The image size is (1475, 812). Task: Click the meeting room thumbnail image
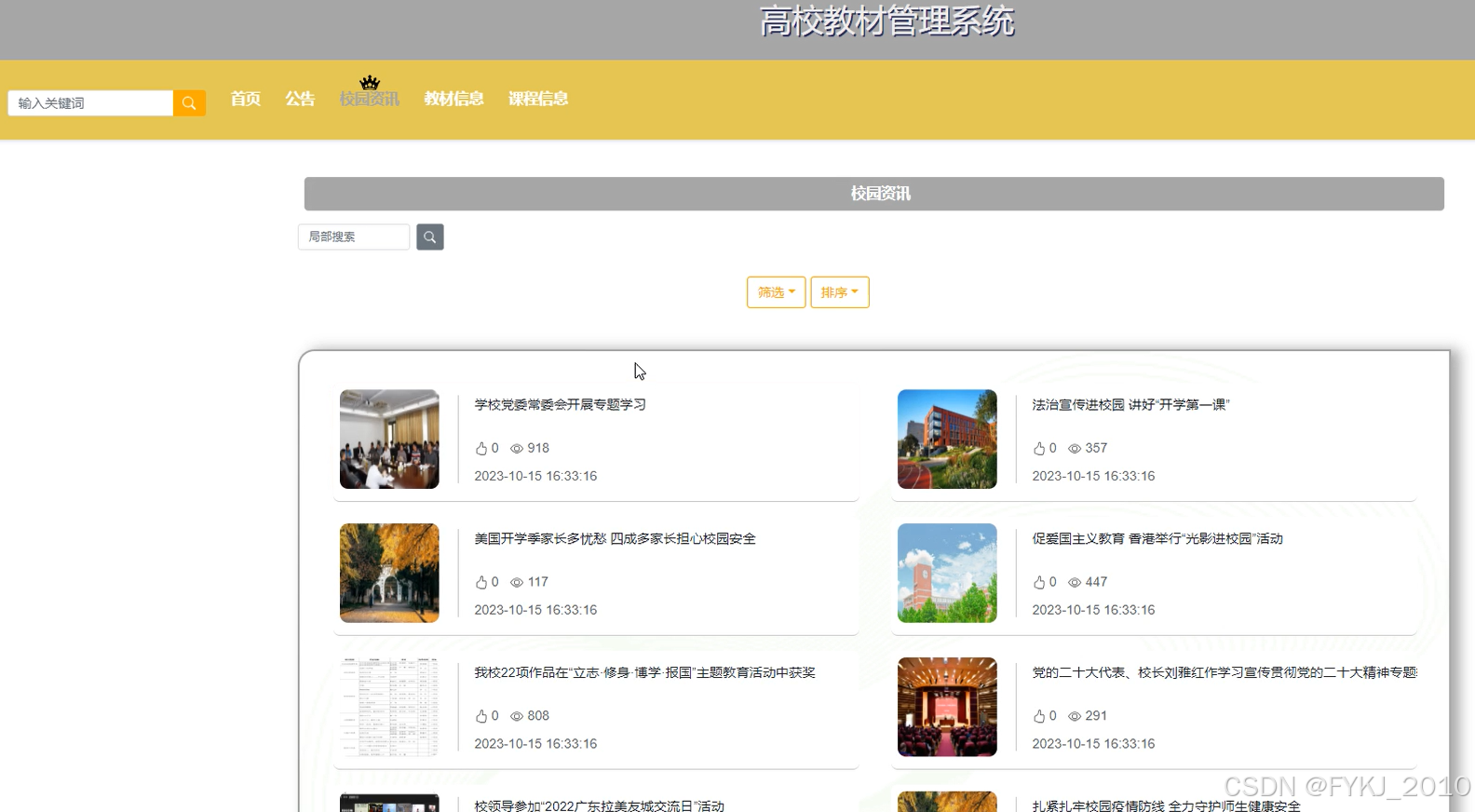click(389, 440)
